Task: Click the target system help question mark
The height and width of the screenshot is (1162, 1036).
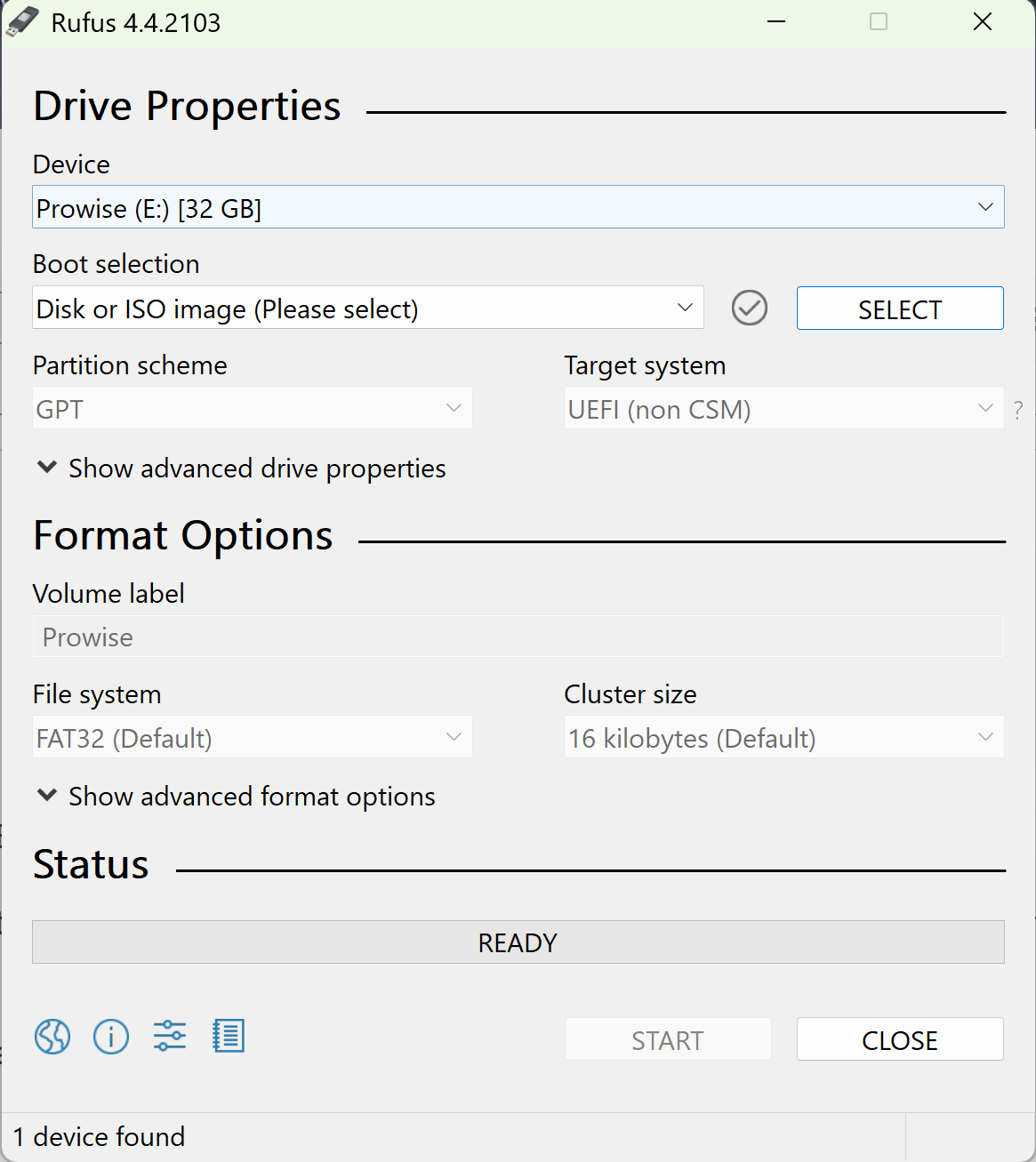Action: pyautogui.click(x=1018, y=410)
